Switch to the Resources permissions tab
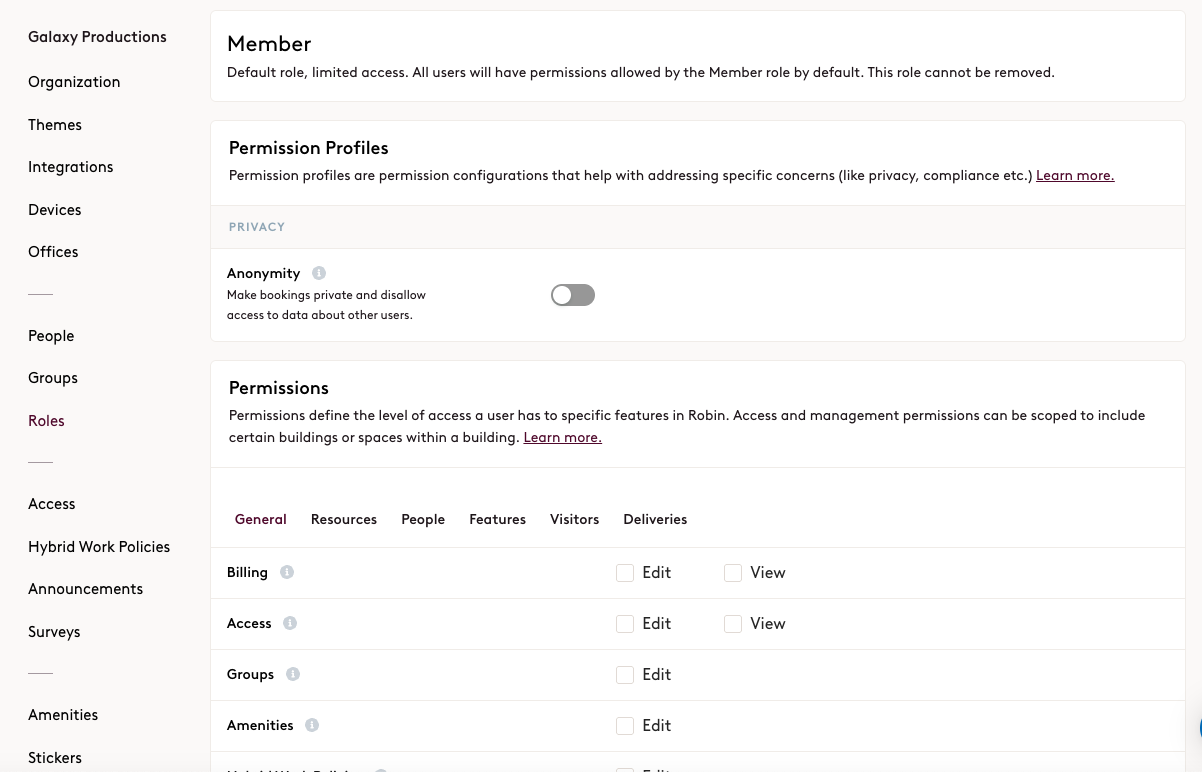Image resolution: width=1202 pixels, height=772 pixels. pyautogui.click(x=344, y=519)
